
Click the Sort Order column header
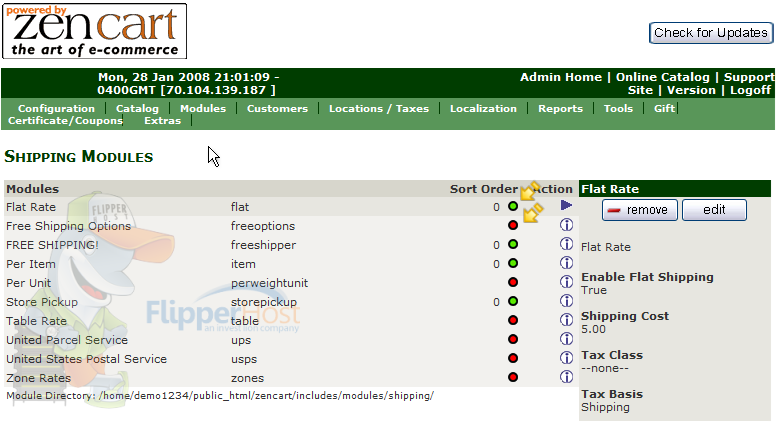[484, 189]
